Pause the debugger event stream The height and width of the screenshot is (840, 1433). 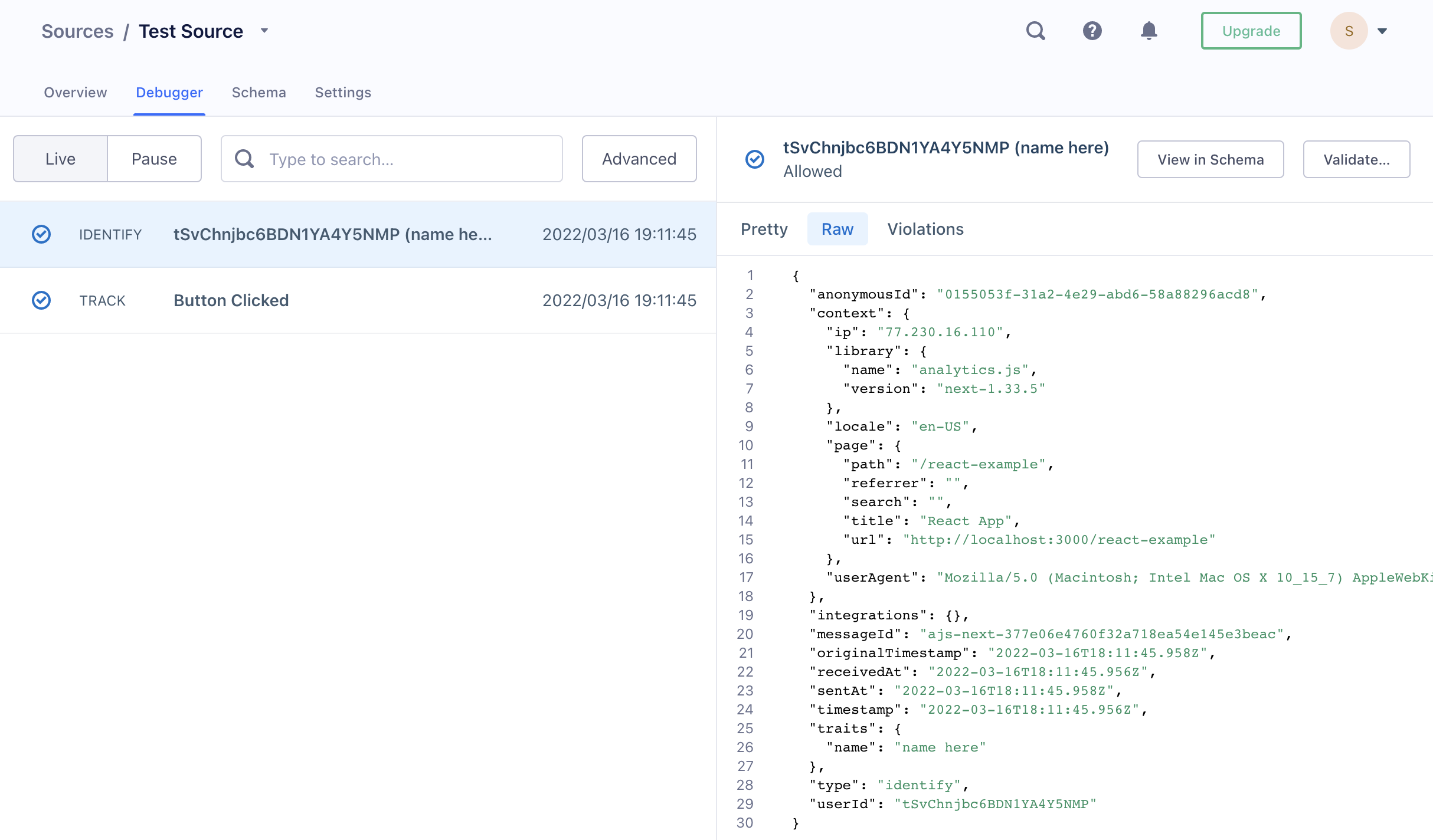[x=154, y=159]
